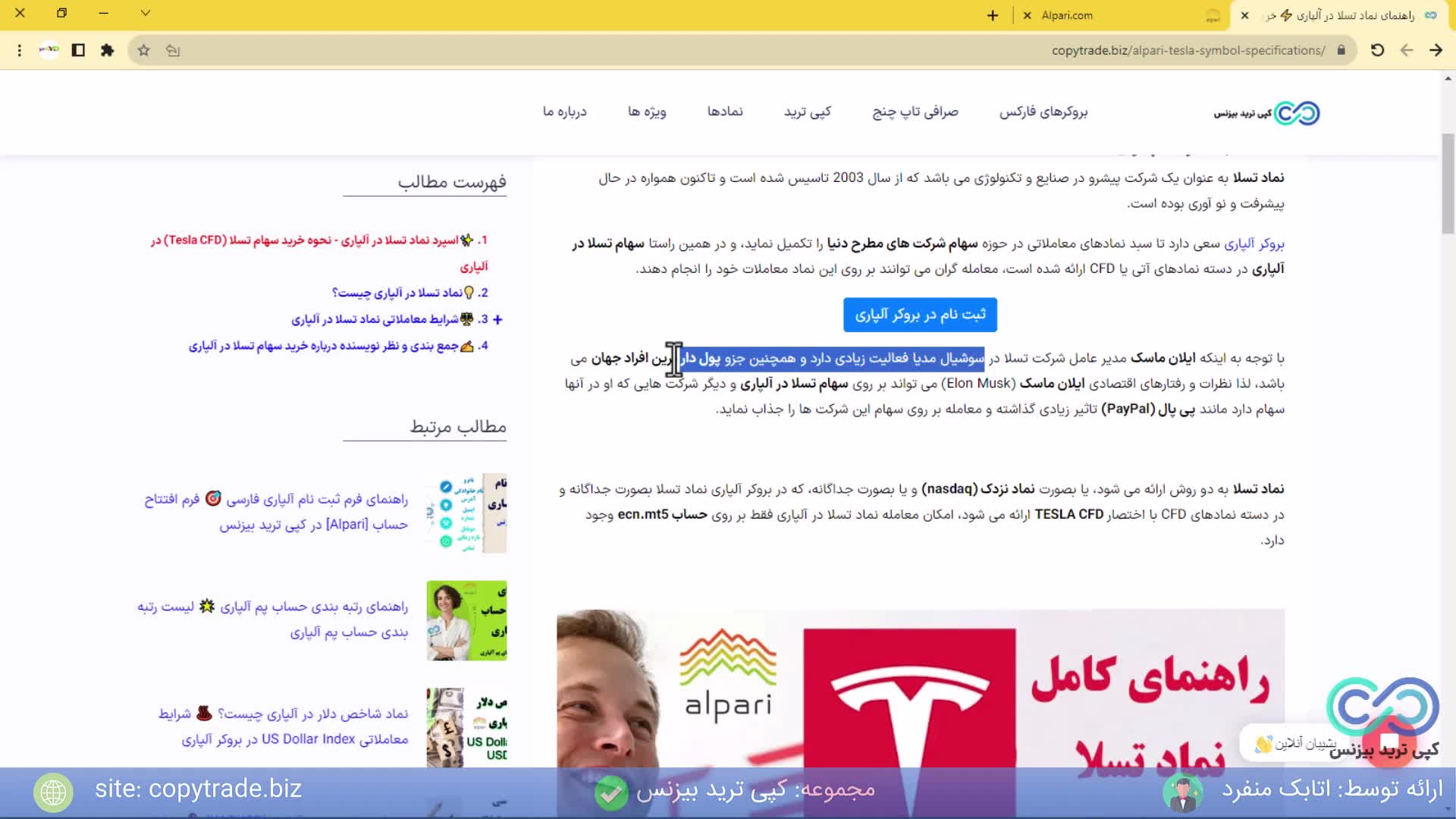The width and height of the screenshot is (1456, 819).
Task: Switch to the Alpari.com tab
Action: coord(1066,15)
